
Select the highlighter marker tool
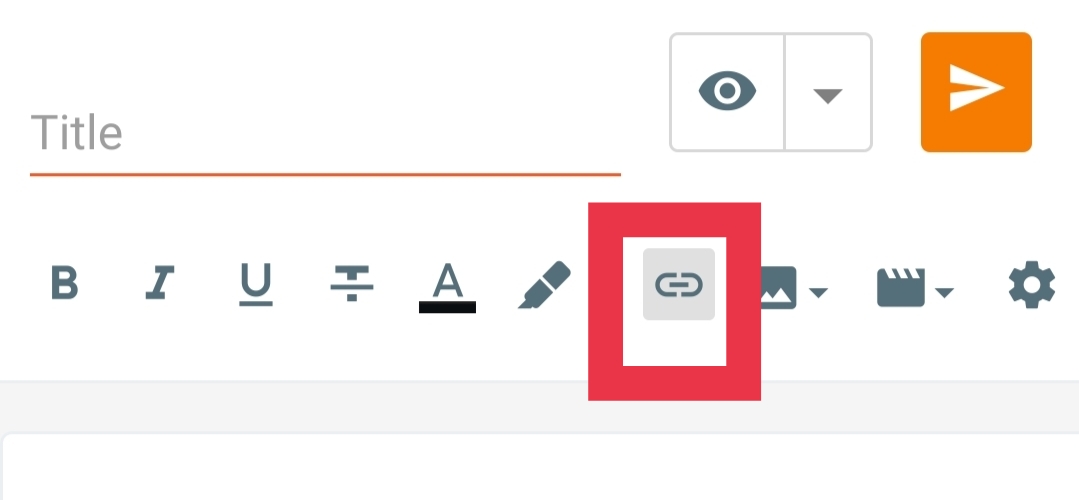[544, 284]
